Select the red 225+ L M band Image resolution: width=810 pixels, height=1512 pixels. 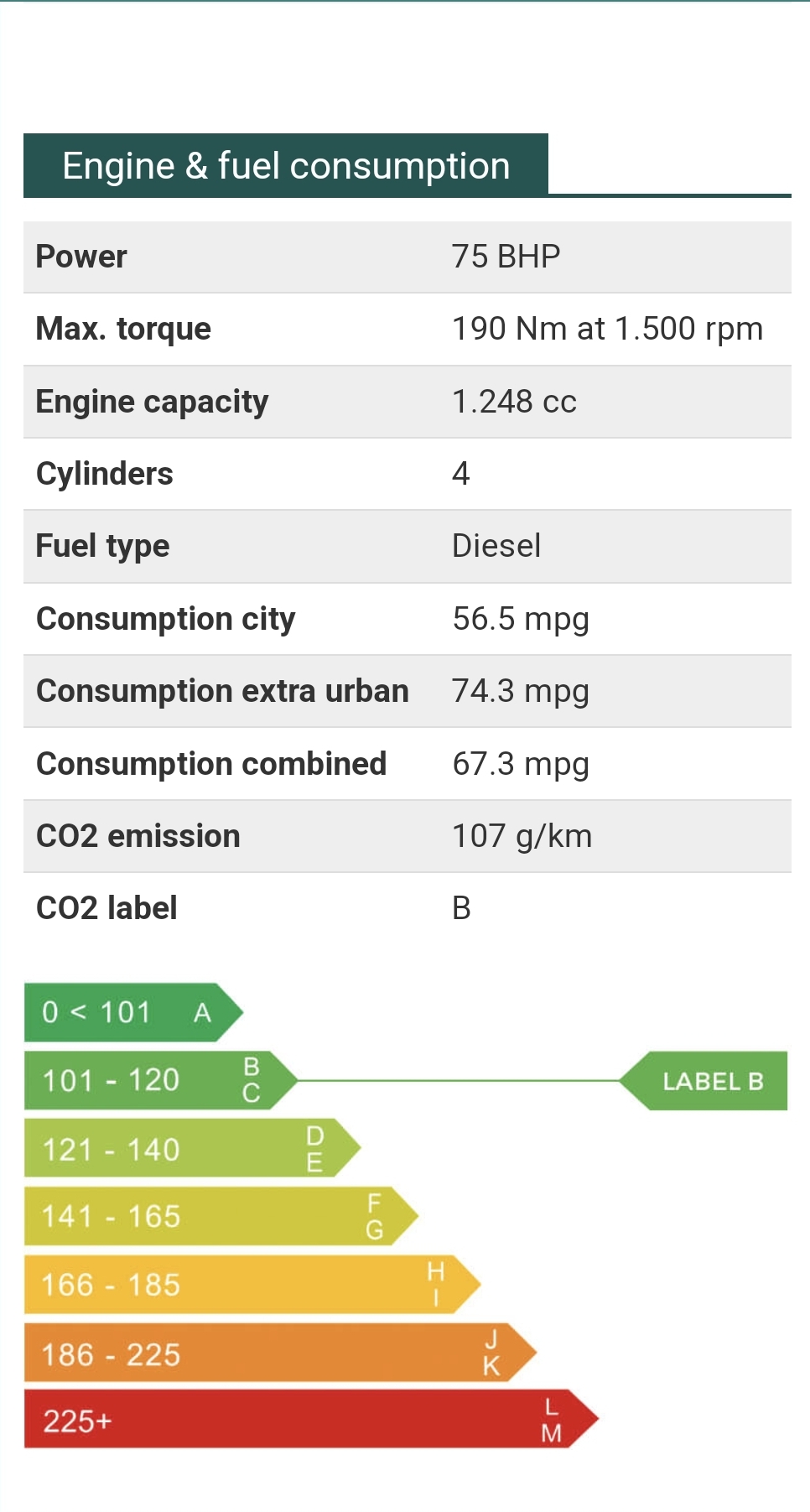coord(302,1420)
